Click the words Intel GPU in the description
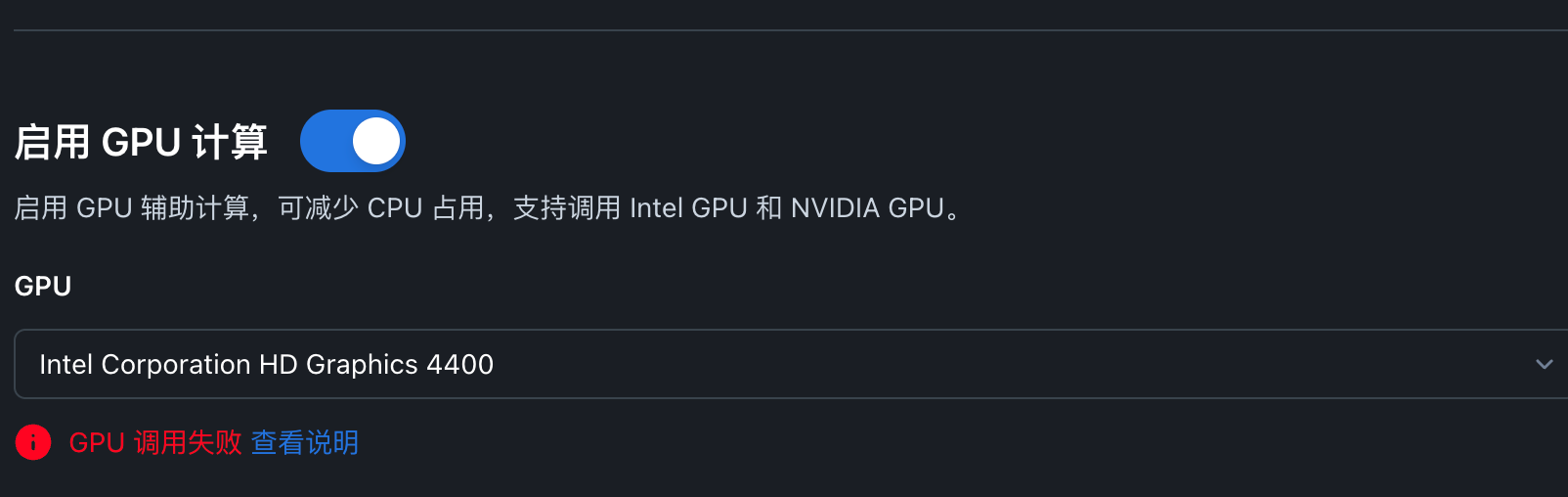The height and width of the screenshot is (497, 1568). click(688, 207)
